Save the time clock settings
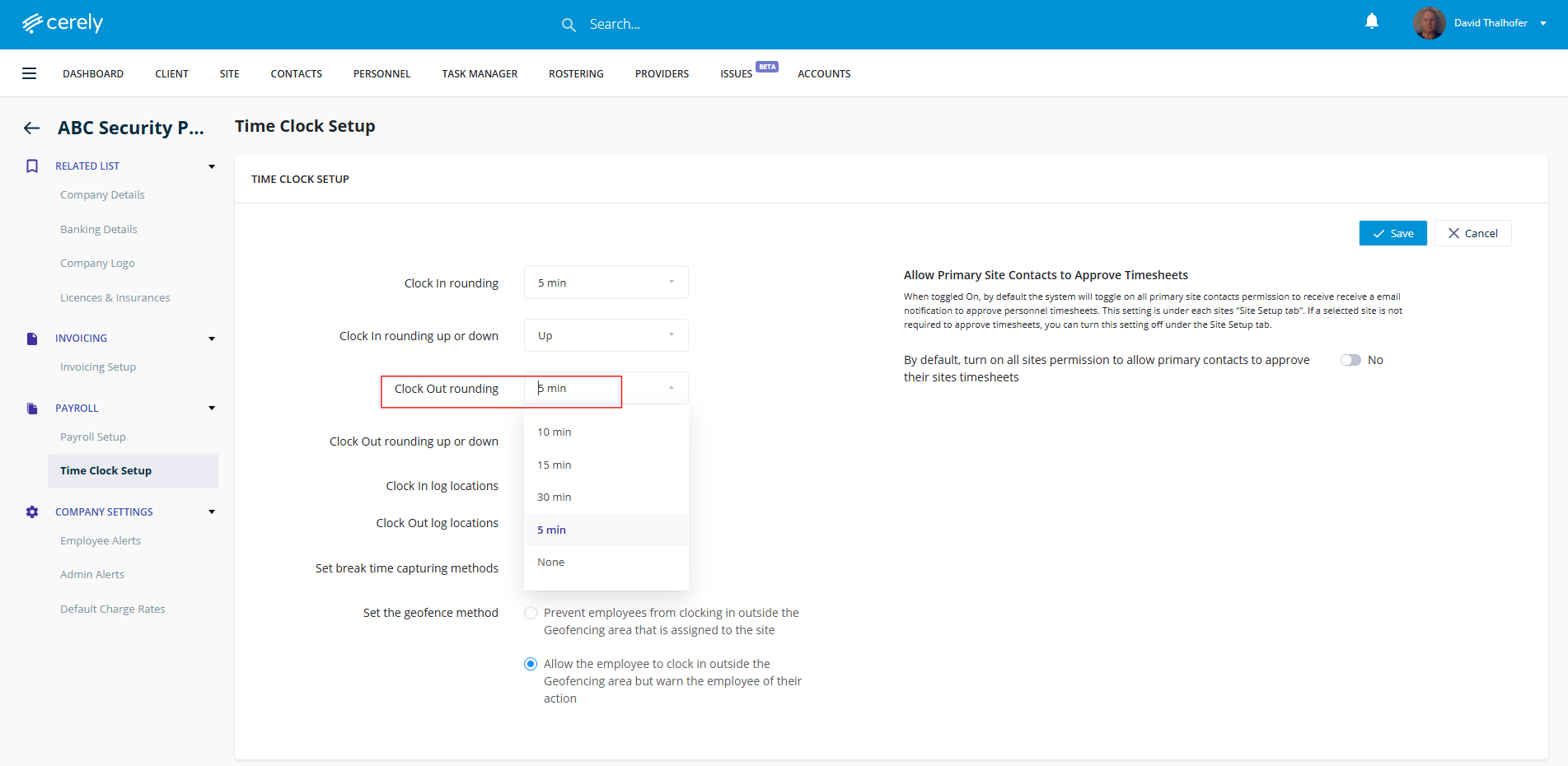 click(1392, 233)
